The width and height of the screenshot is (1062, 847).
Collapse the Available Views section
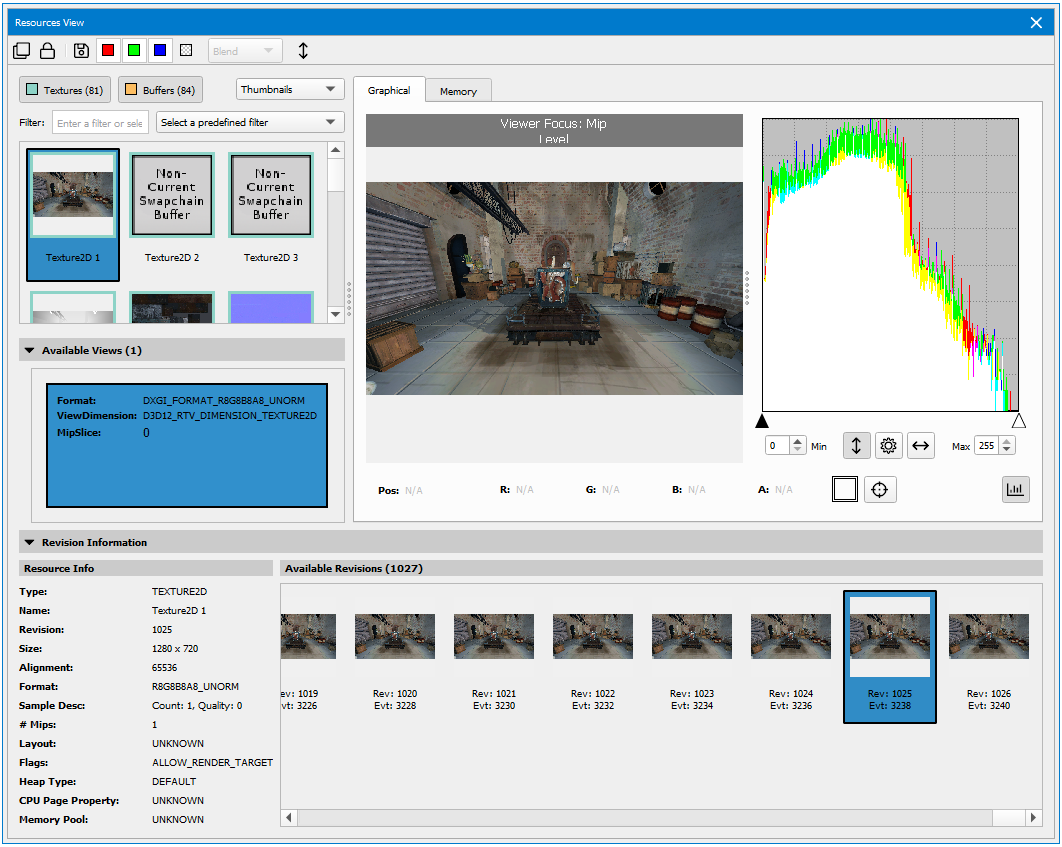coord(29,351)
